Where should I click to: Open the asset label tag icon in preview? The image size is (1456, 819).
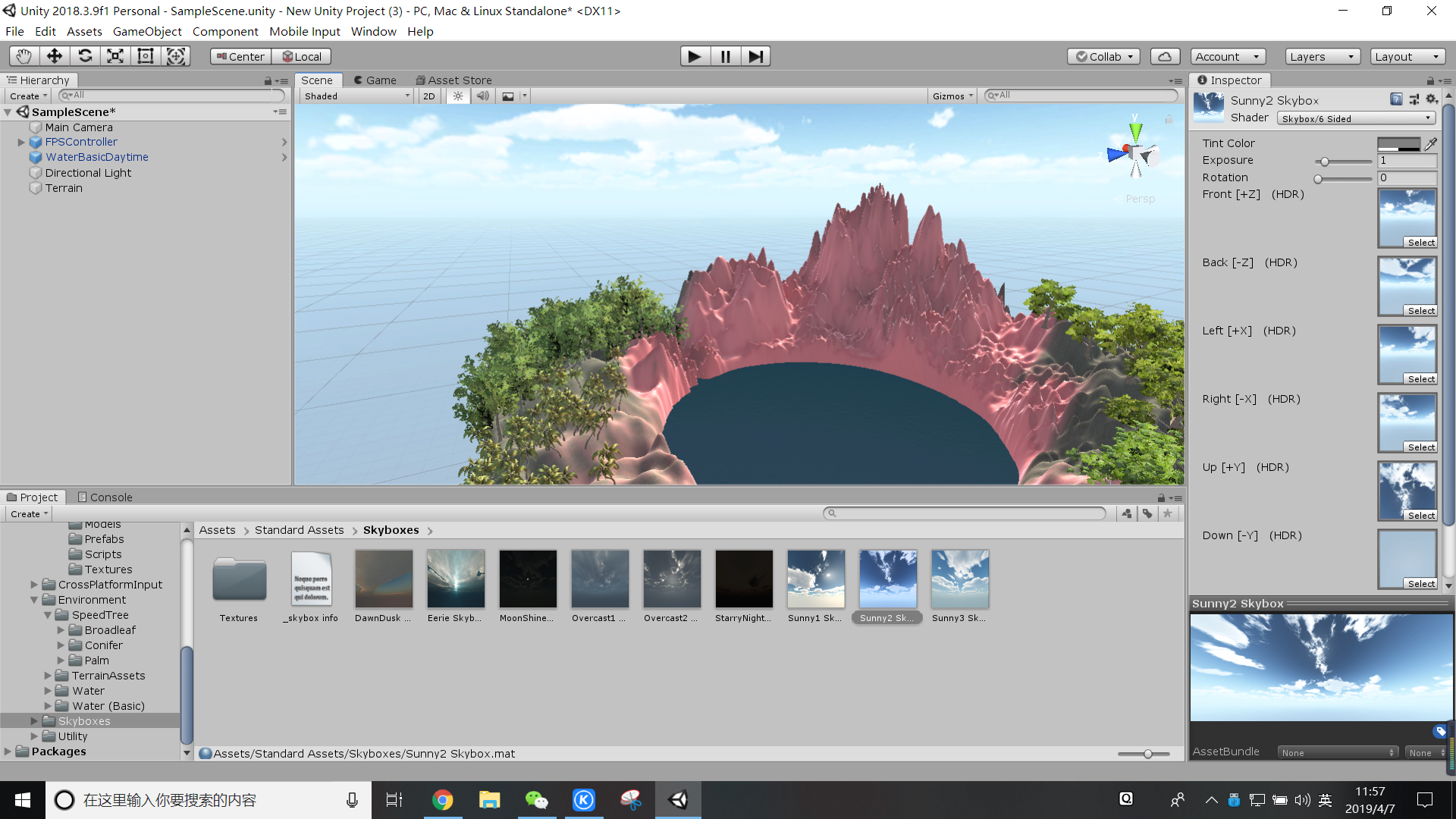click(x=1440, y=731)
